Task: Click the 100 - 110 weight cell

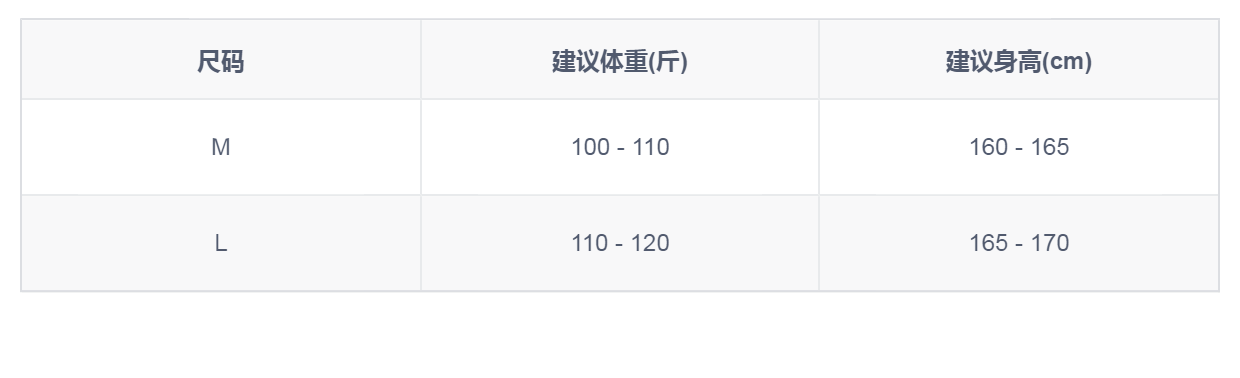Action: pyautogui.click(x=620, y=147)
